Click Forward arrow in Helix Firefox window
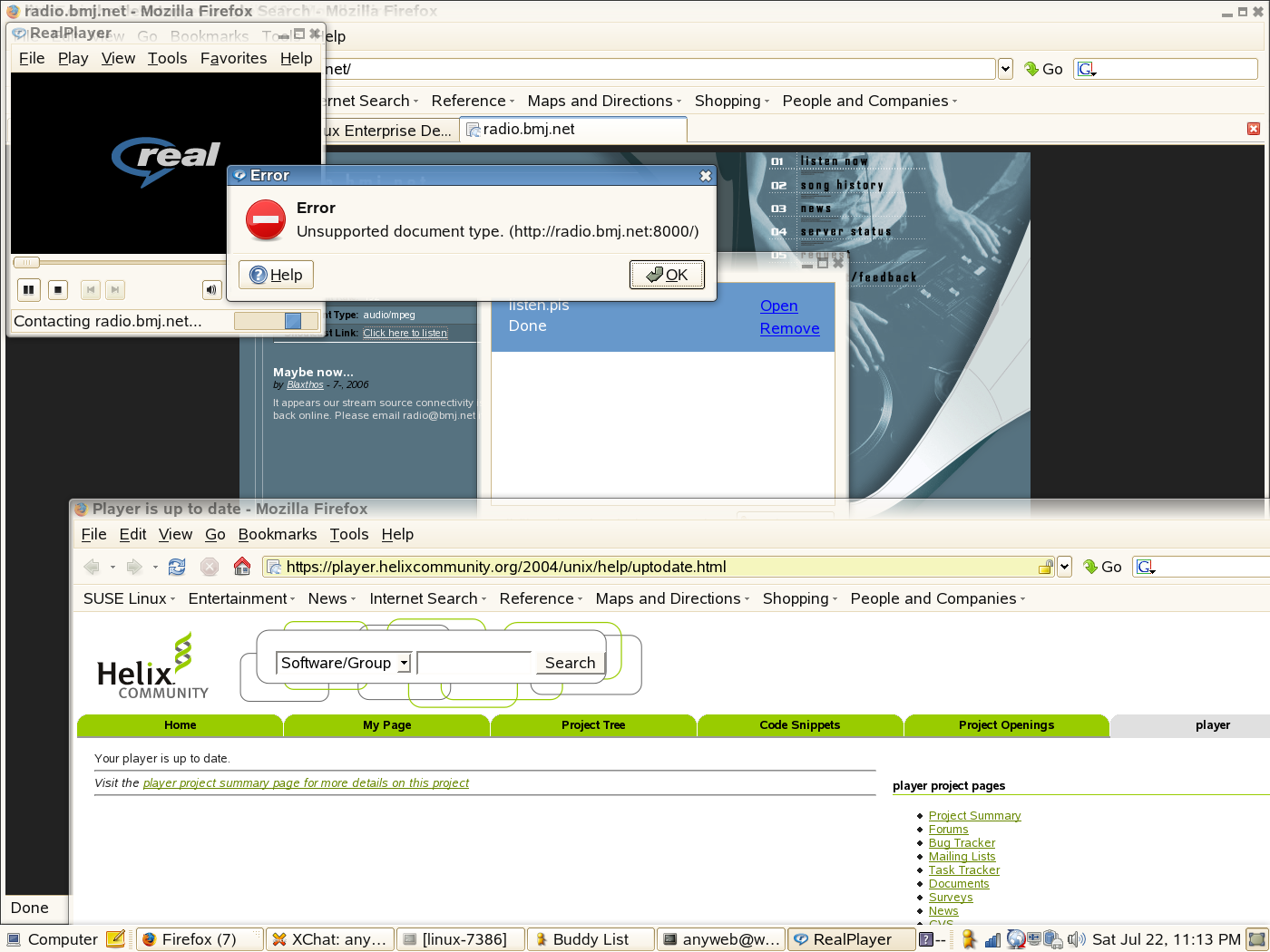 coord(134,567)
